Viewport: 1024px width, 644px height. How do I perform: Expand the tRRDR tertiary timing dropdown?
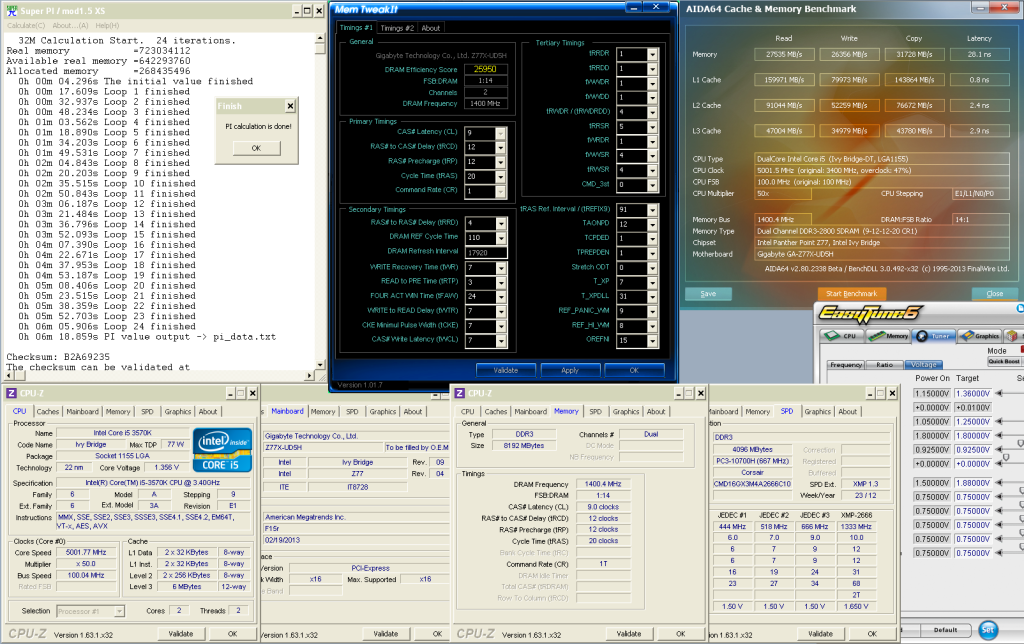point(652,54)
